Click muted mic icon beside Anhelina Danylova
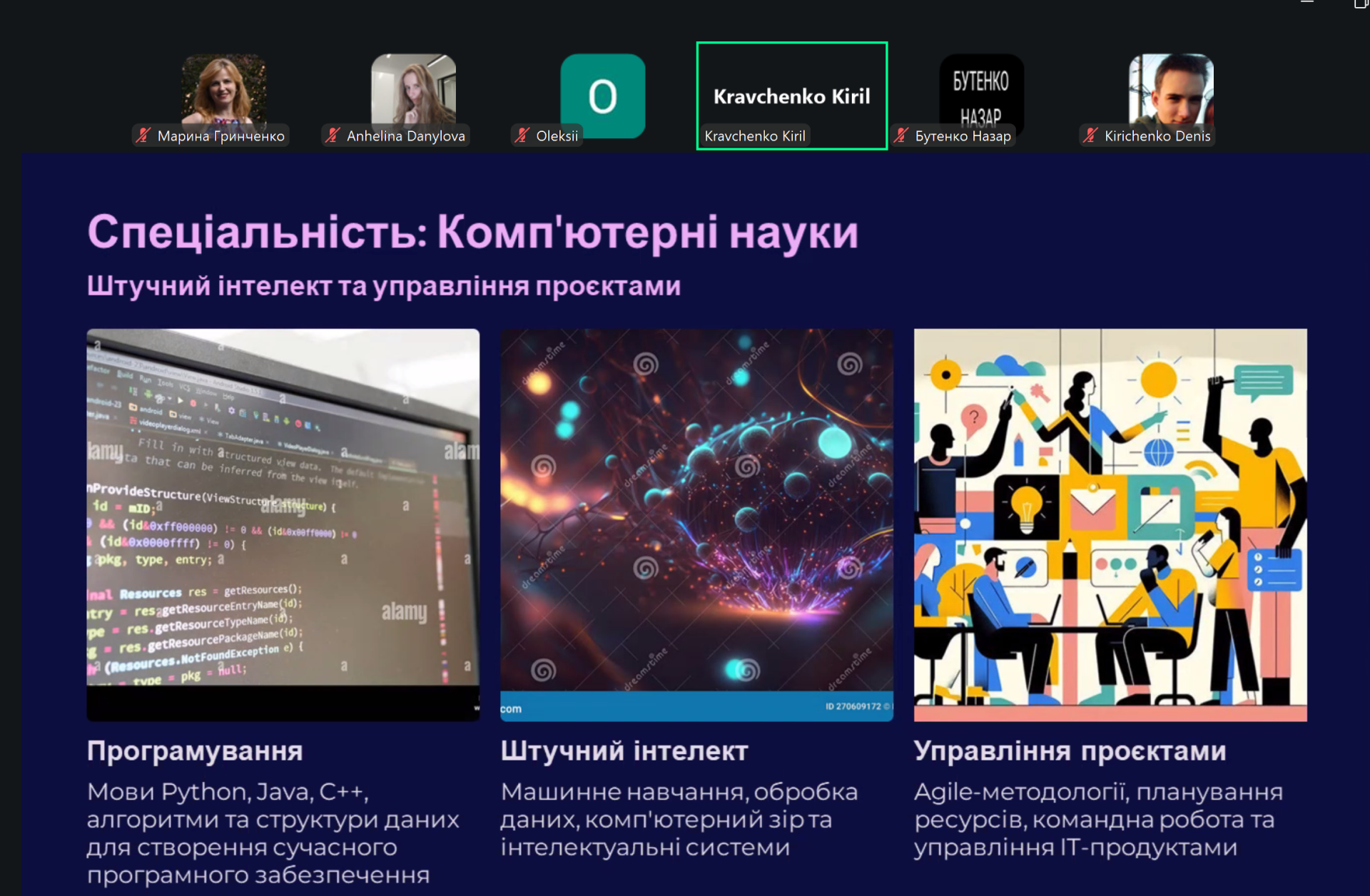 [333, 136]
